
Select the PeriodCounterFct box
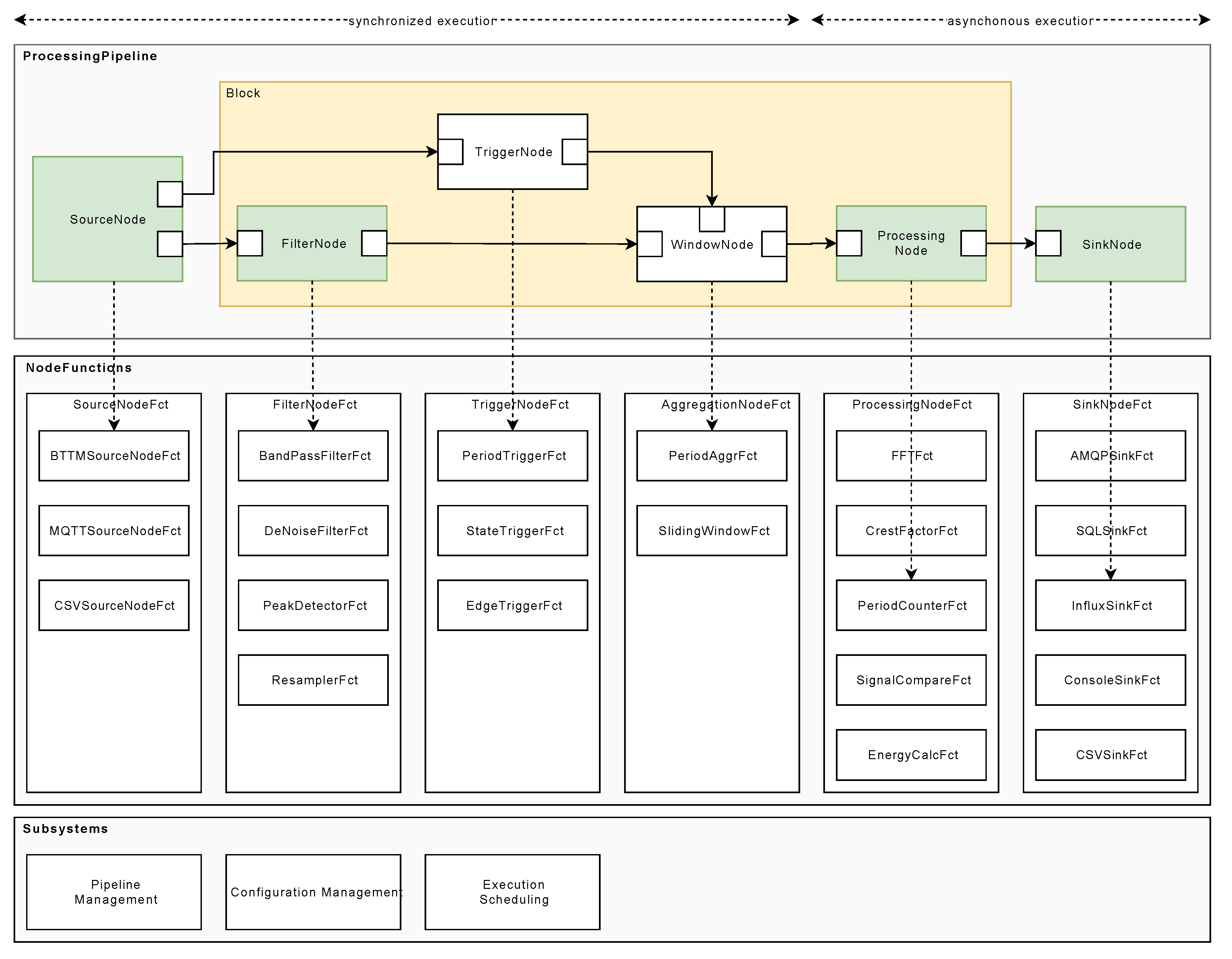tap(911, 605)
